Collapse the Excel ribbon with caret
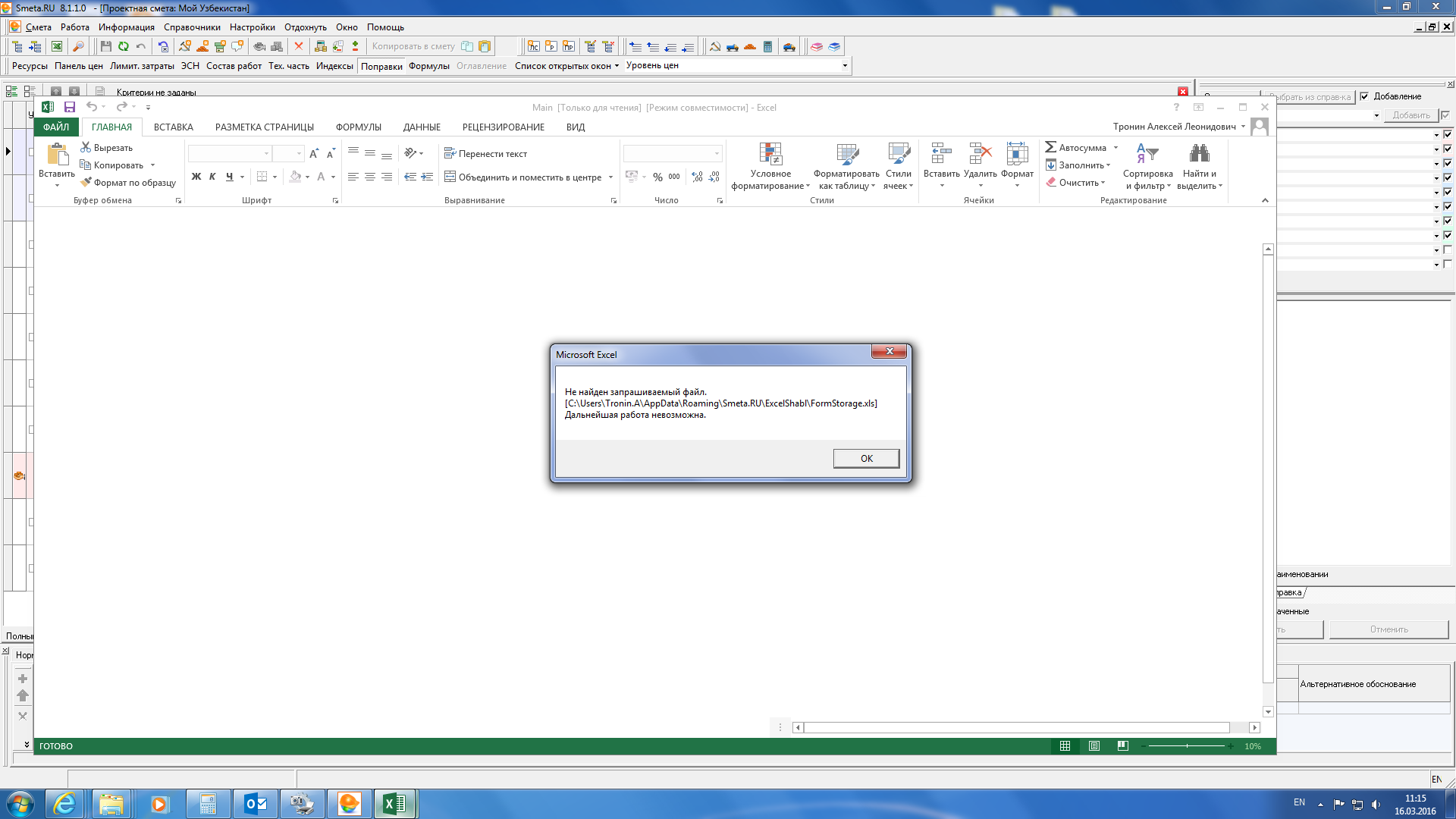The height and width of the screenshot is (819, 1456). (x=1265, y=200)
